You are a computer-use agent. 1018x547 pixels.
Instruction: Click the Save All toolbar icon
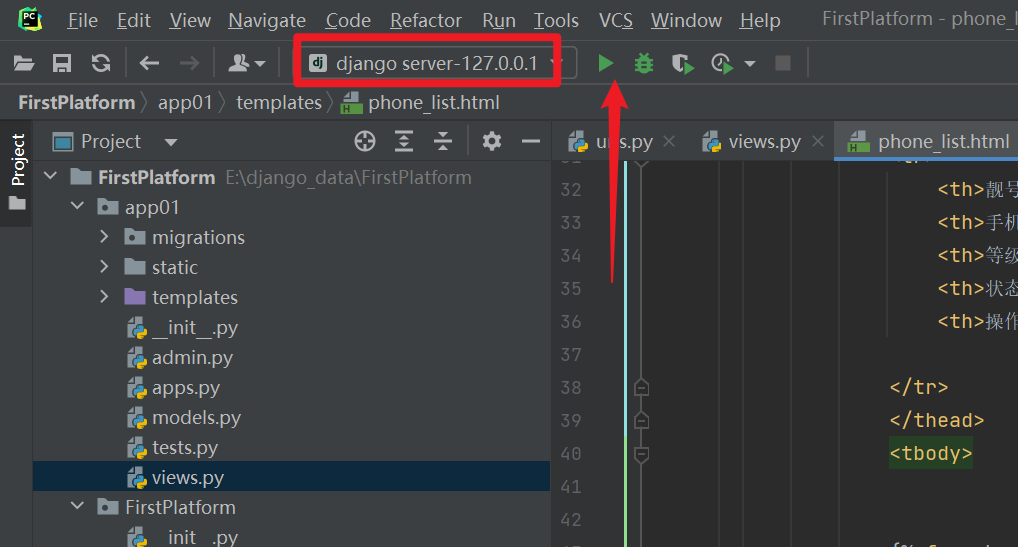tap(62, 63)
